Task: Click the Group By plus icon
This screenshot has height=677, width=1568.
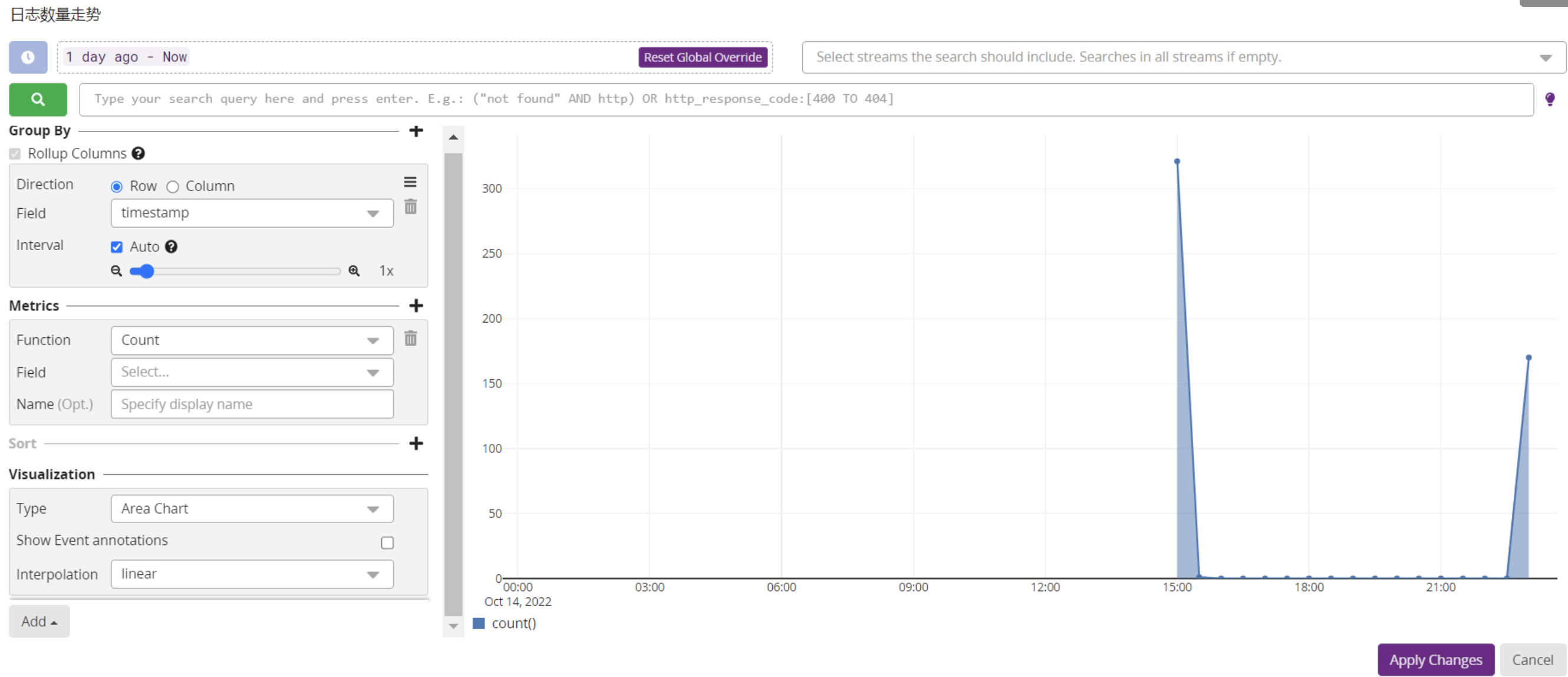Action: [416, 131]
